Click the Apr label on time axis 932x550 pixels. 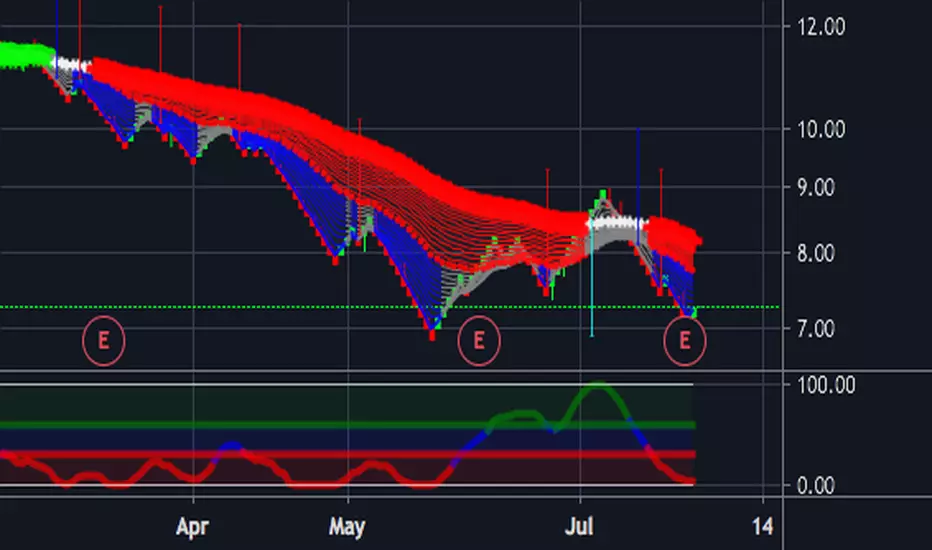tap(193, 527)
